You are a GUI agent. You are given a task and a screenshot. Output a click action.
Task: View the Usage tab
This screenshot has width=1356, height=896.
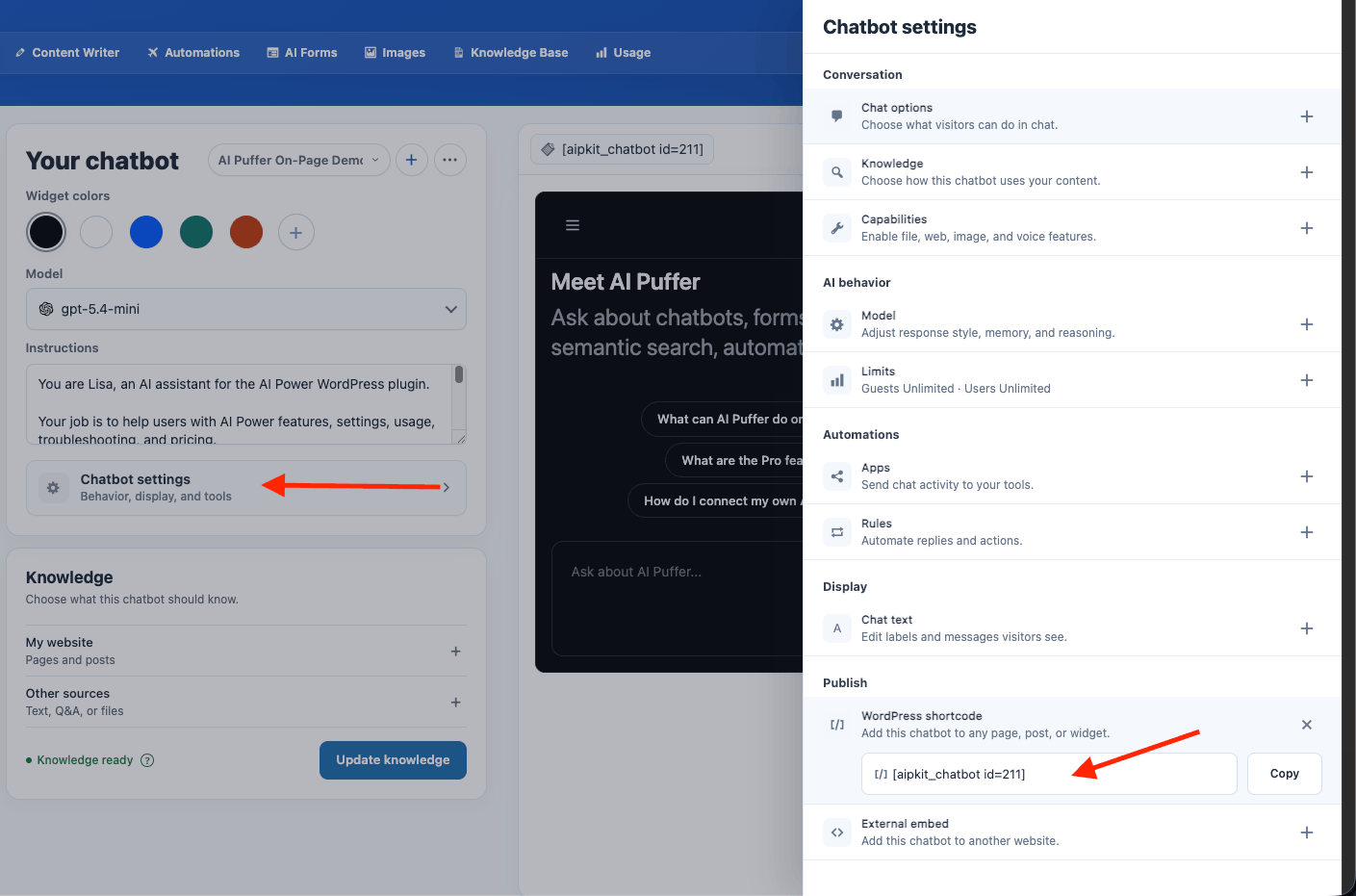[624, 53]
